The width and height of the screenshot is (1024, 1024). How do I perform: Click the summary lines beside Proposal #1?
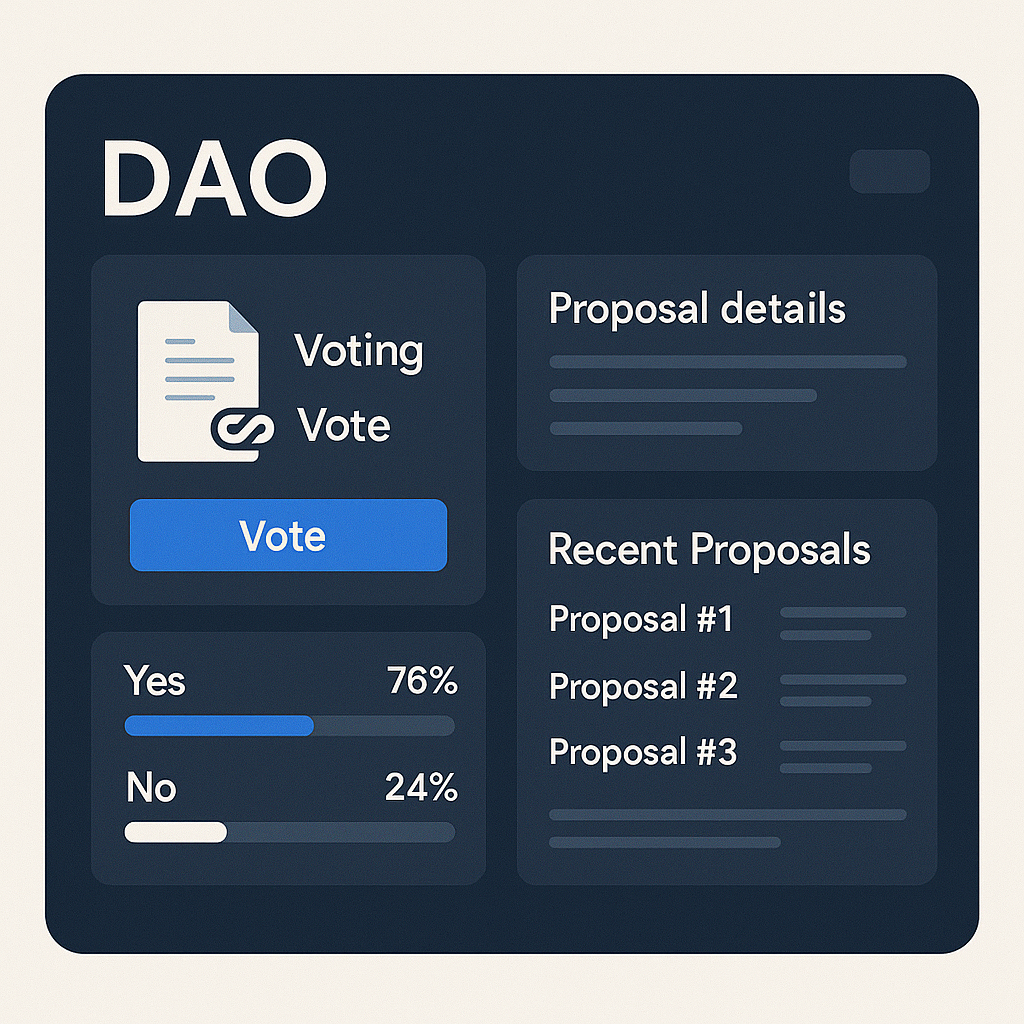pyautogui.click(x=842, y=623)
